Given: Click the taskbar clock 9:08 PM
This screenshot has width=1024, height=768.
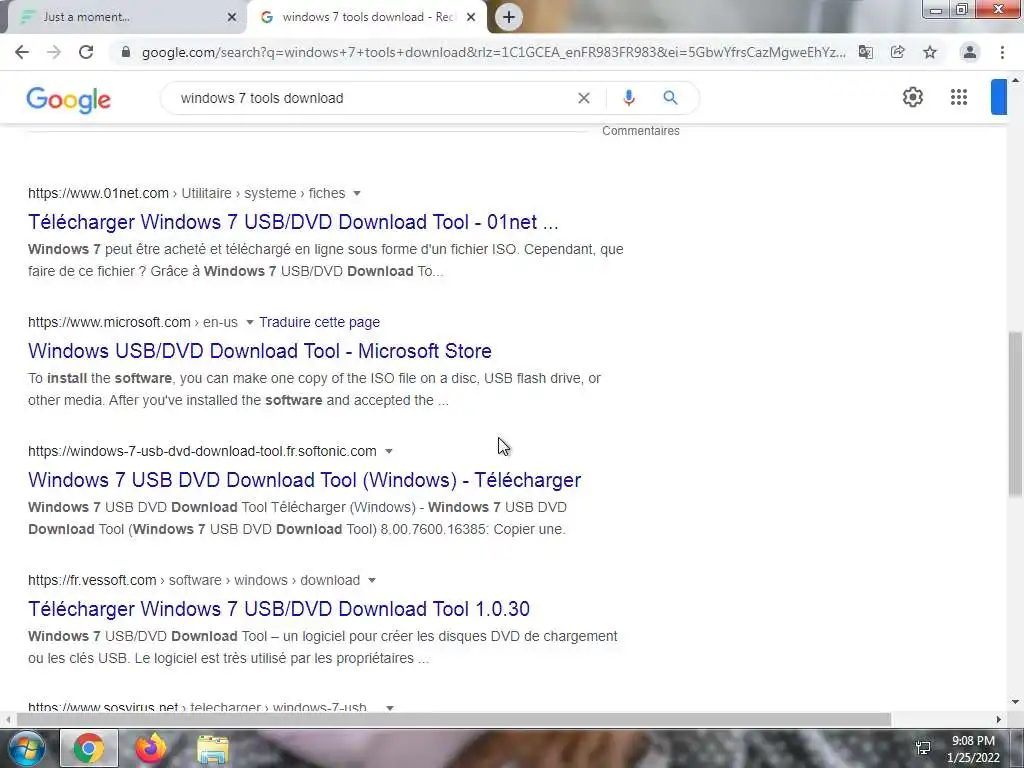Looking at the screenshot, I should [x=973, y=741].
